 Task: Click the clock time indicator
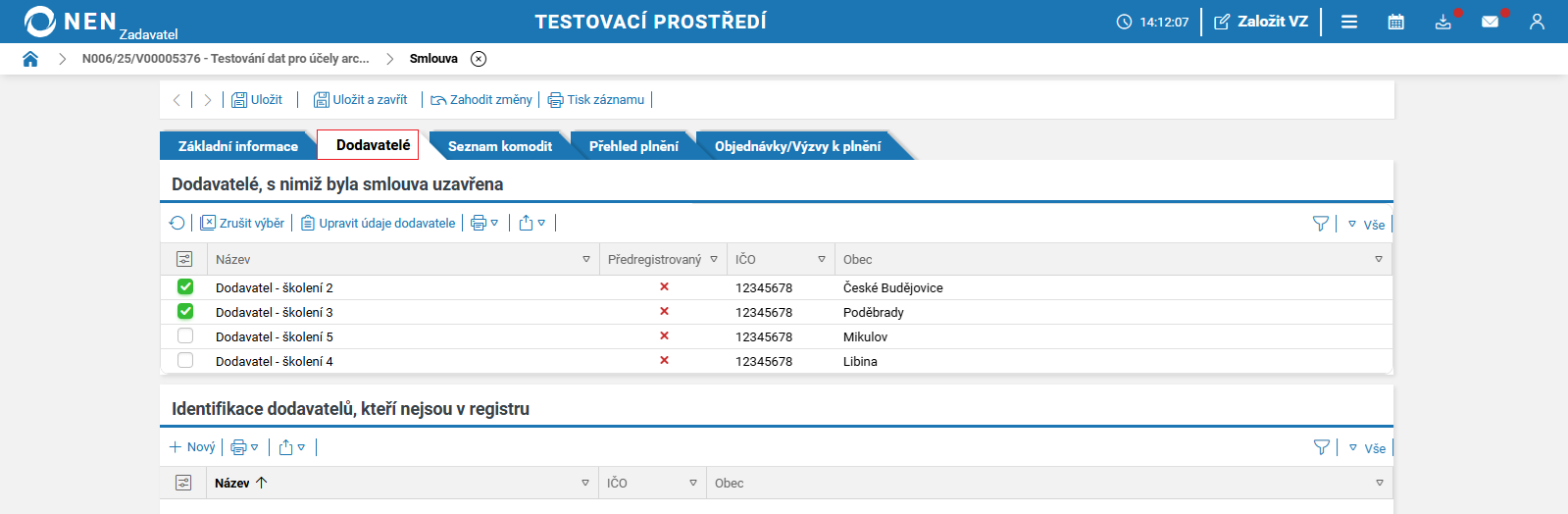(1153, 22)
